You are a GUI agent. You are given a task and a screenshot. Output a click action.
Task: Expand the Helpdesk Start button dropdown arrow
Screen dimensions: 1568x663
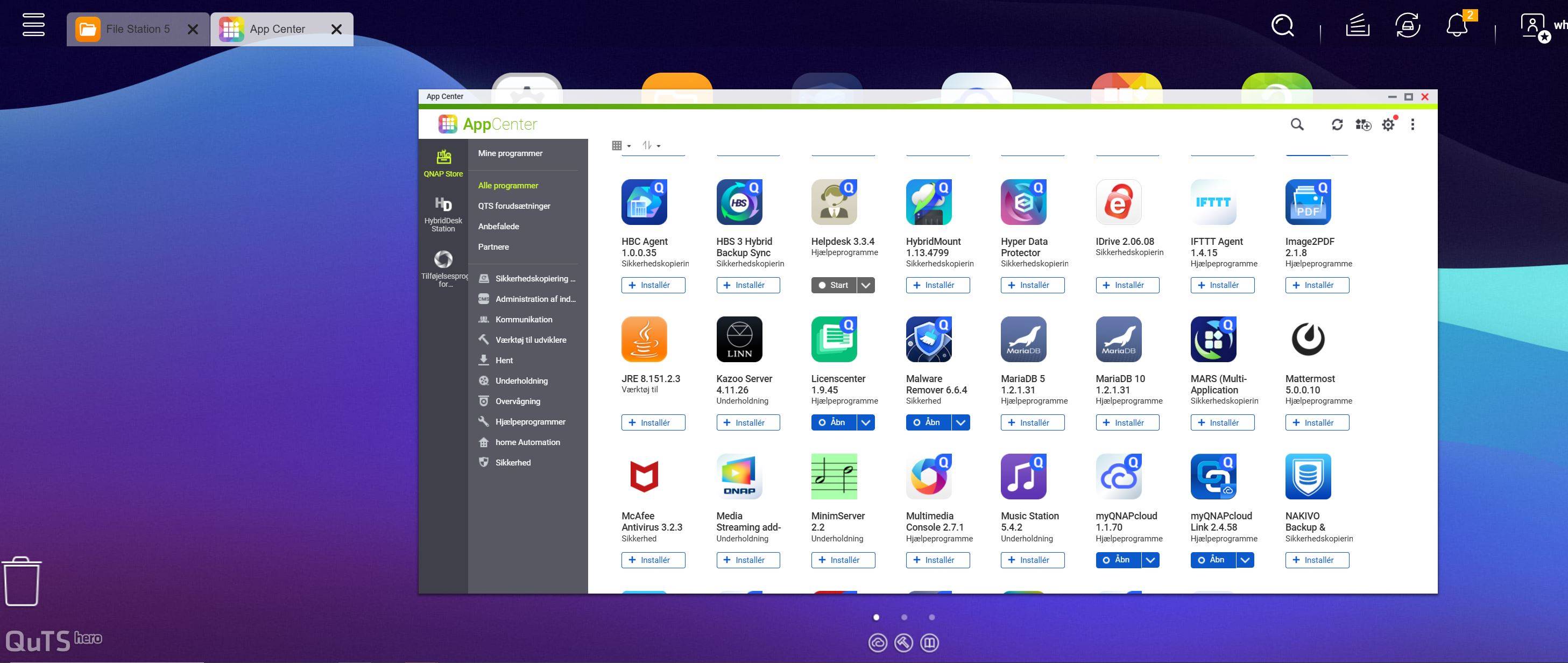[x=866, y=285]
